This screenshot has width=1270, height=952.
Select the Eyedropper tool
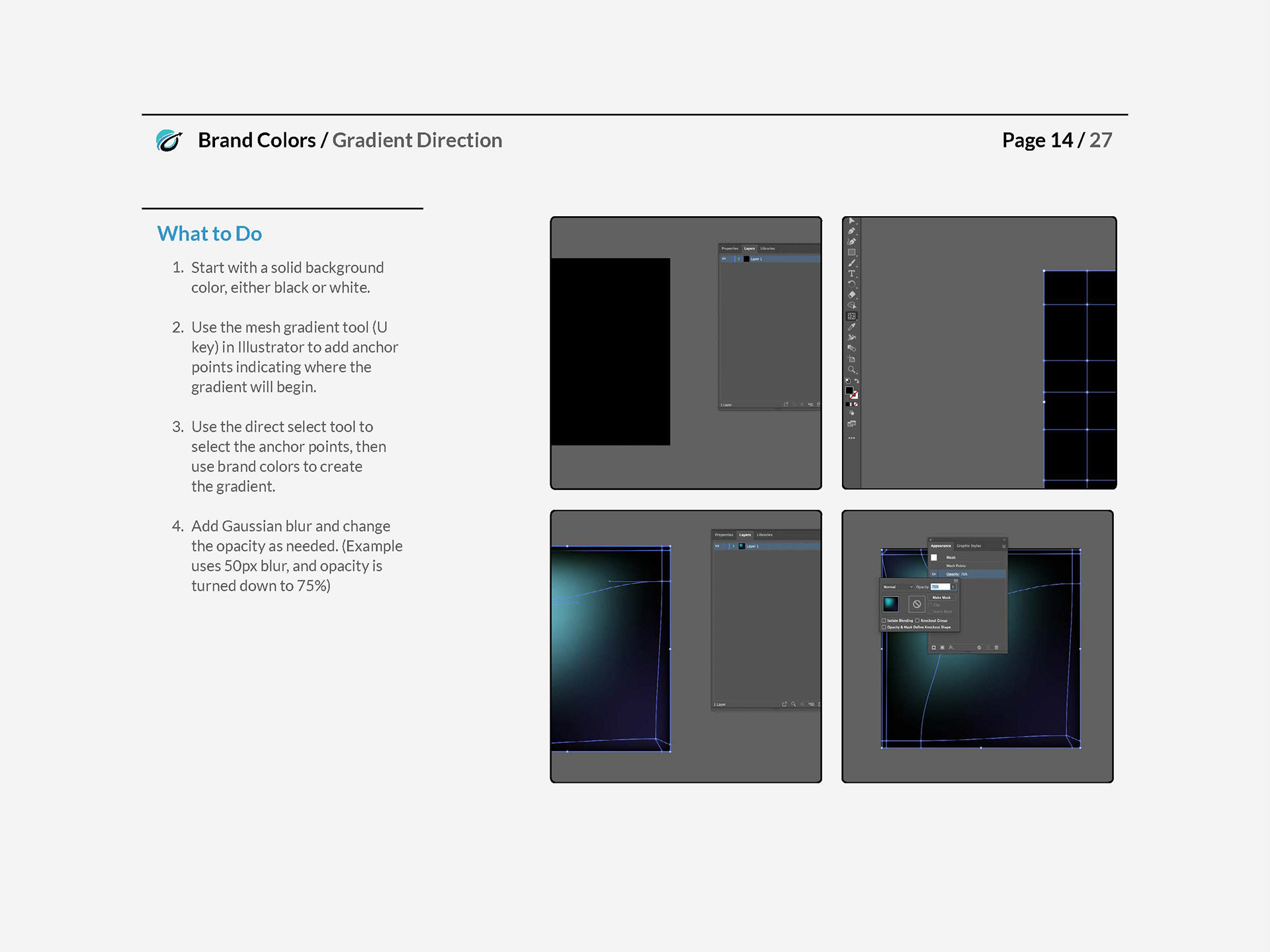click(x=852, y=327)
